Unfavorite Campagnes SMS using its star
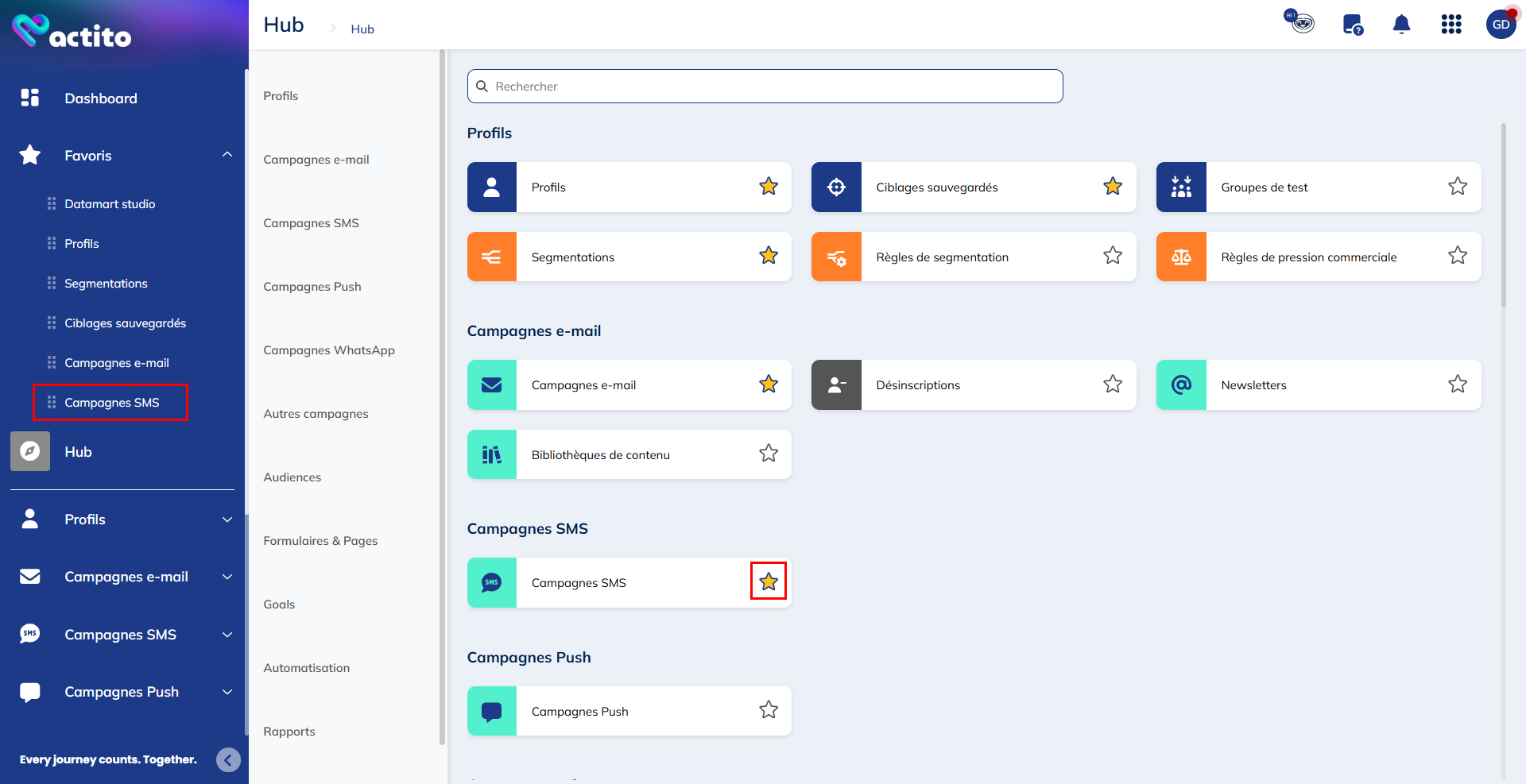This screenshot has width=1526, height=784. (x=768, y=581)
